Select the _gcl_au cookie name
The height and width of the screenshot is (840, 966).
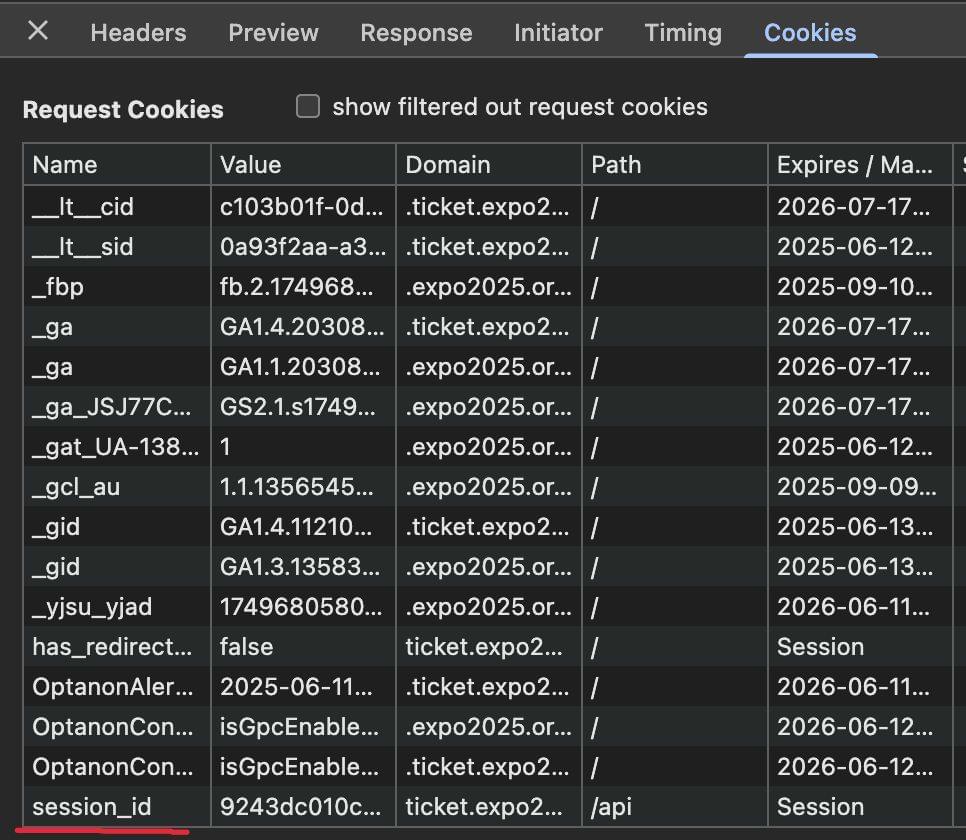tap(76, 487)
